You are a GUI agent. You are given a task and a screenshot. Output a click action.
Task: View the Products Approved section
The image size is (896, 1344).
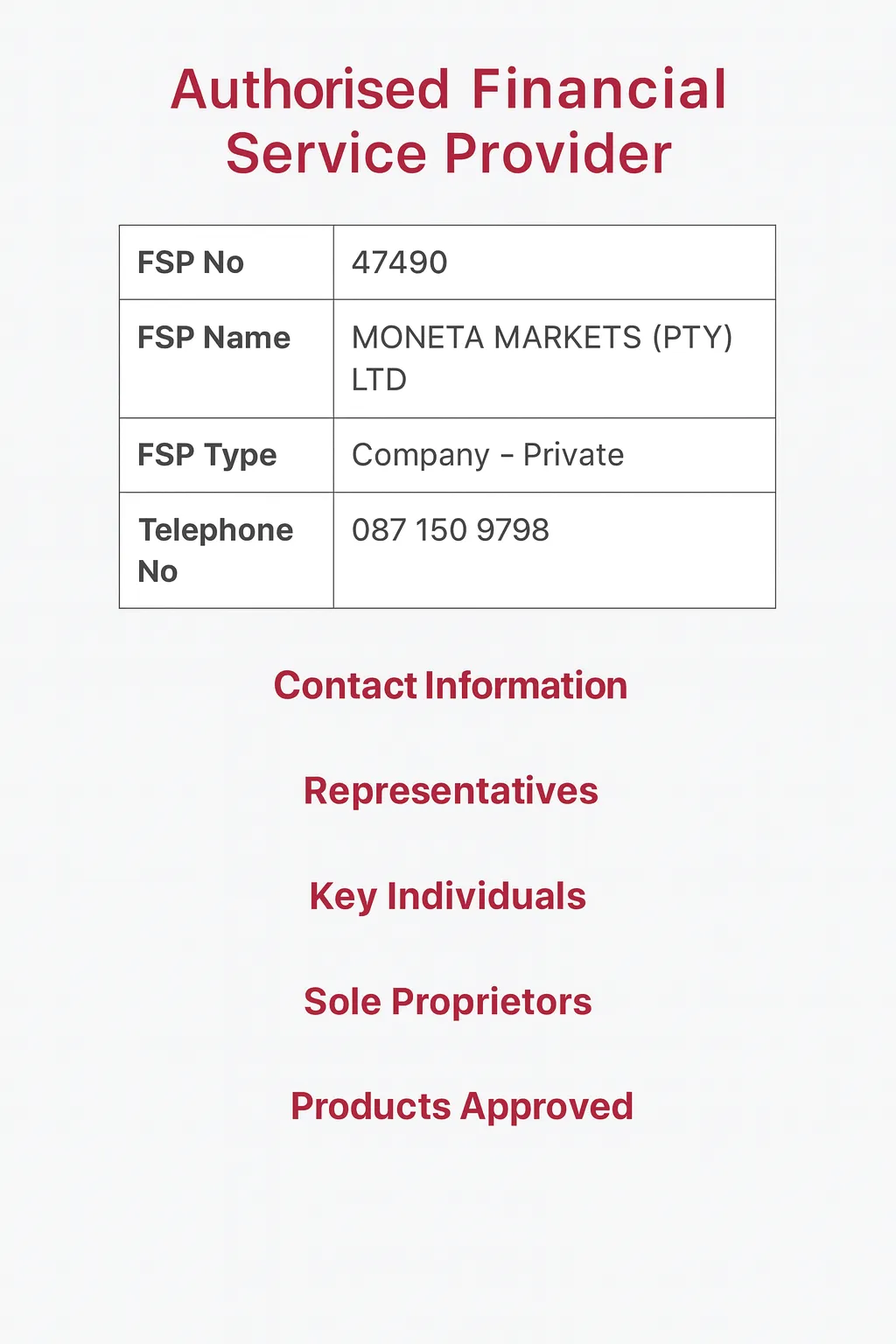pos(461,1107)
